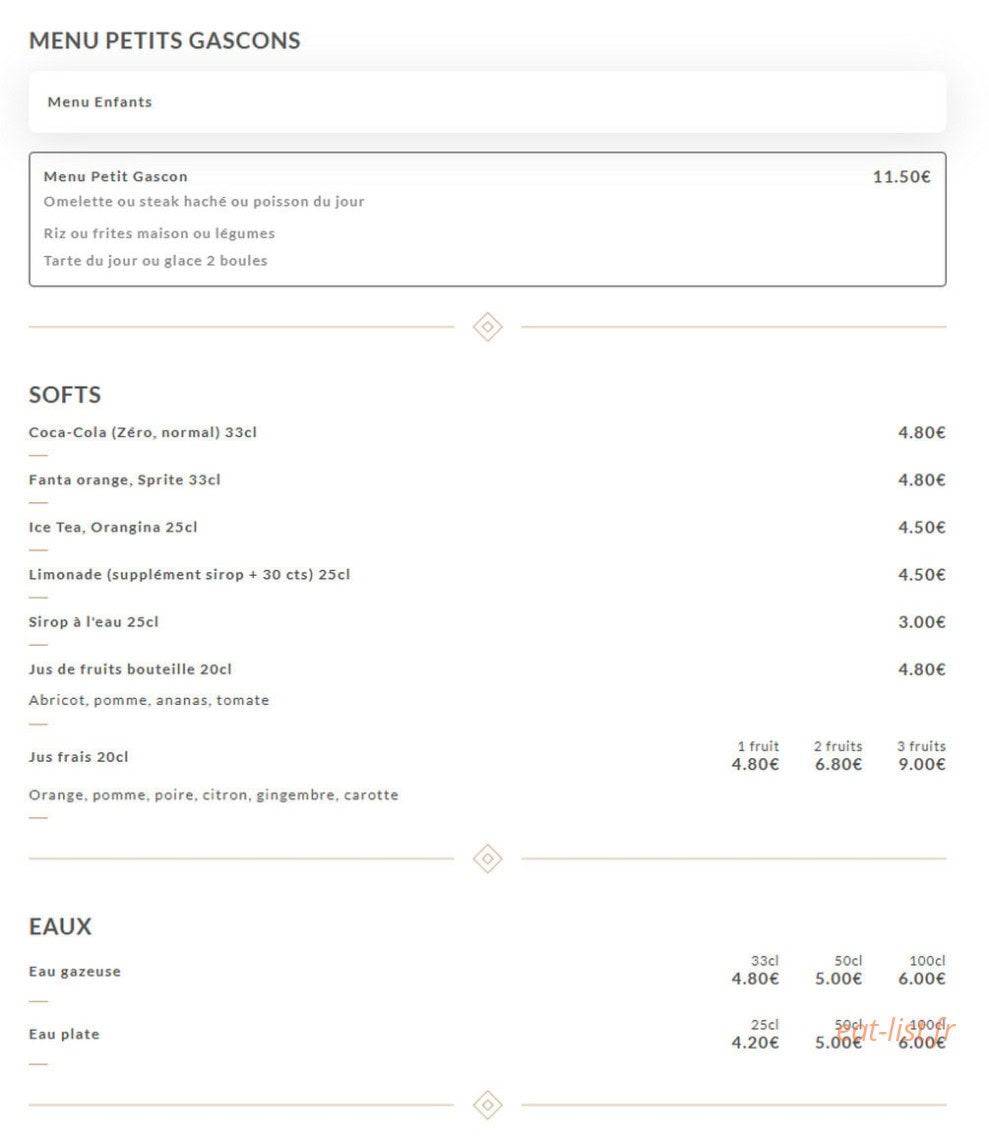989x1143 pixels.
Task: Click the MENU PETITS GASCONS heading
Action: (165, 41)
